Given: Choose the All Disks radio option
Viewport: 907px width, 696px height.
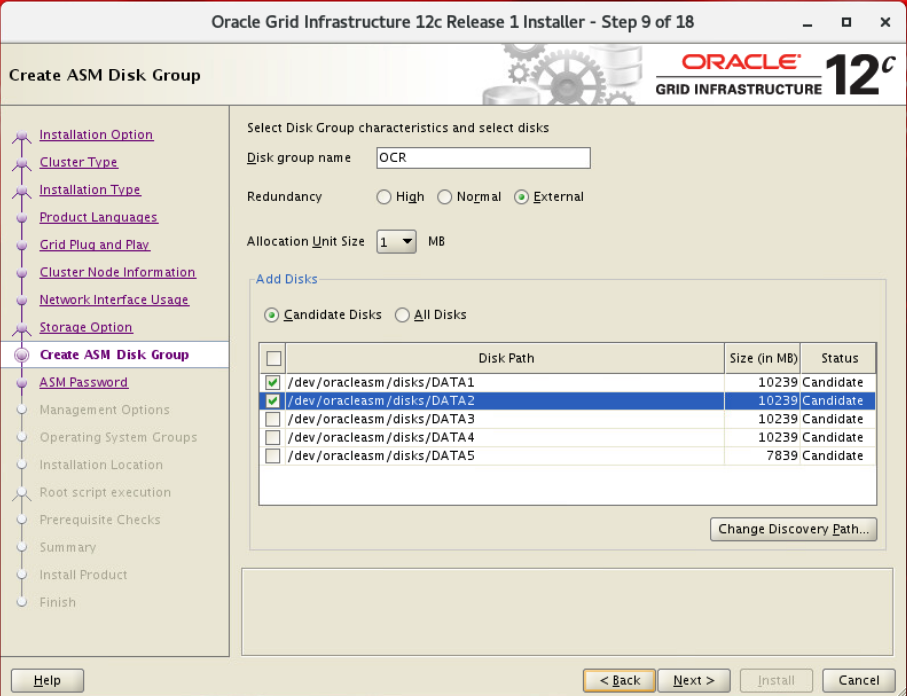Looking at the screenshot, I should [402, 315].
